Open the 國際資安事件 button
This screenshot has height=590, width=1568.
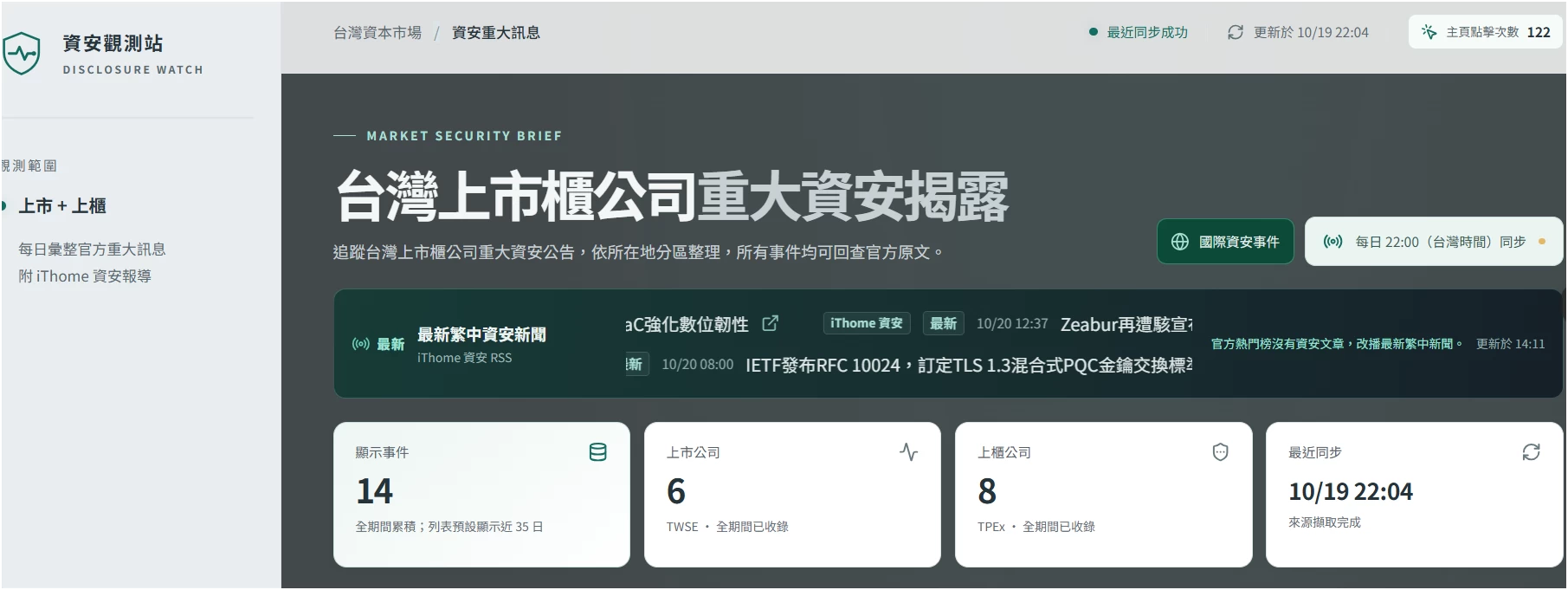coord(1225,242)
